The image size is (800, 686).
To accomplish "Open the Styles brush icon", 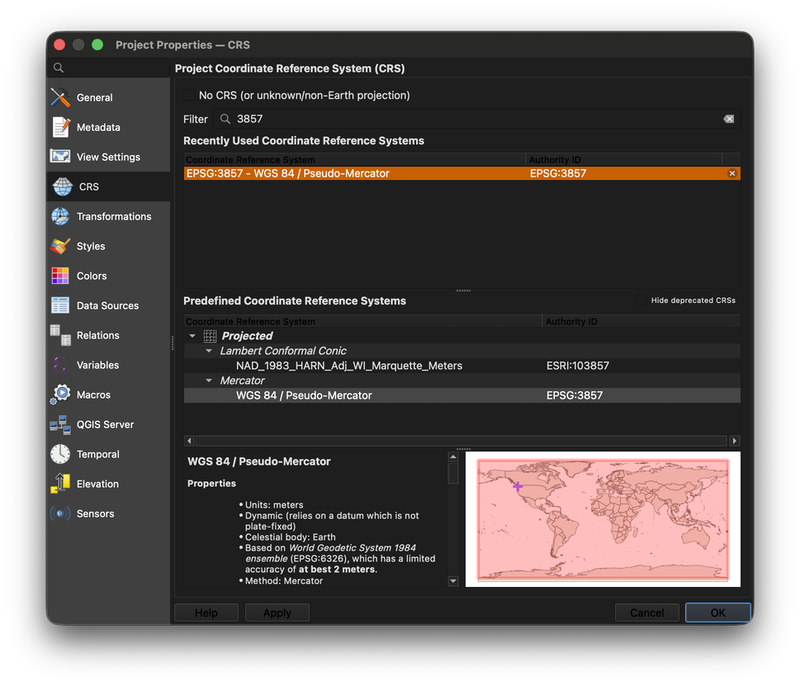I will pos(60,246).
